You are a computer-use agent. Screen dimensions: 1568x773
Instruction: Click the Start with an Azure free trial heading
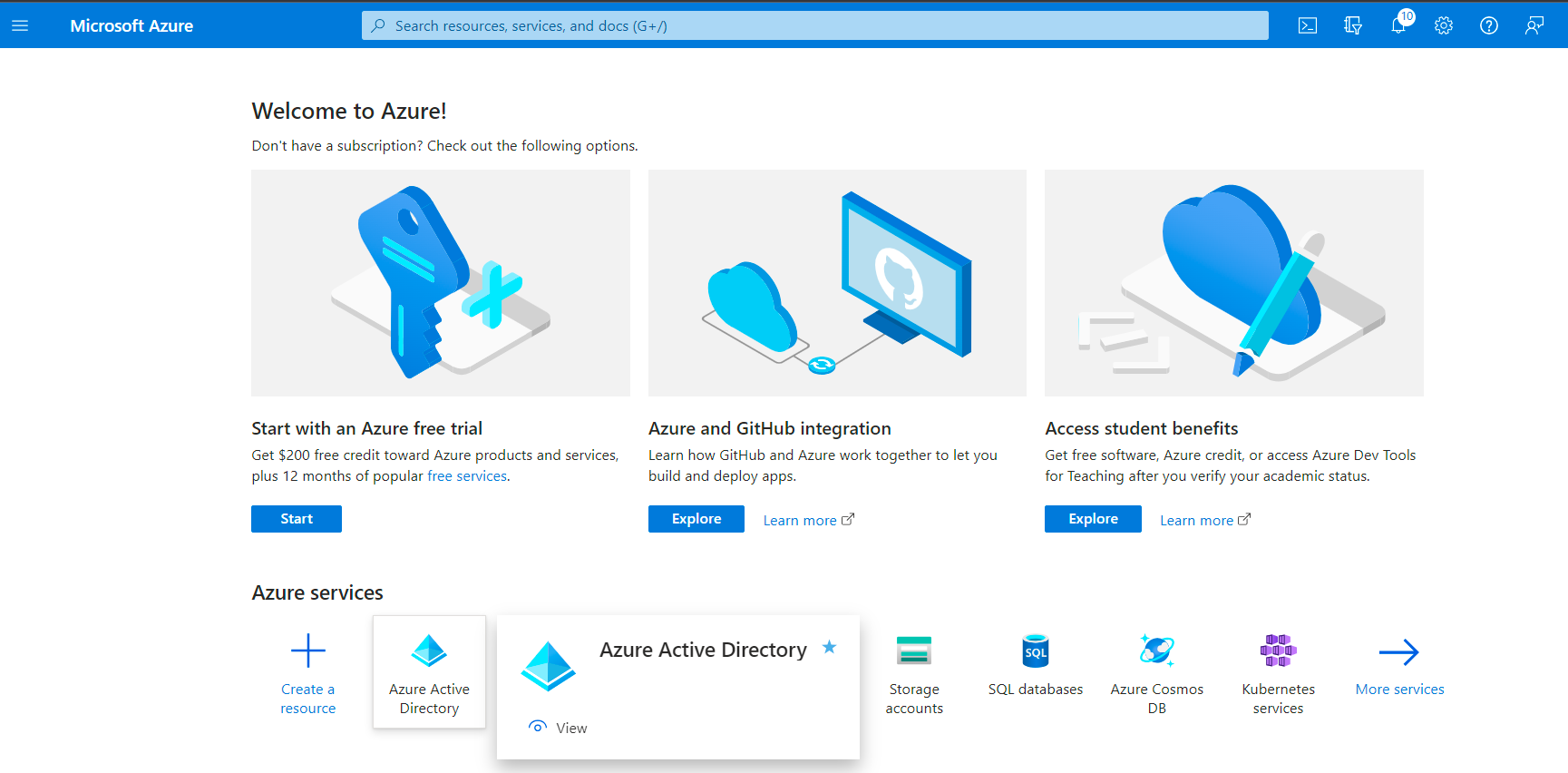[367, 428]
